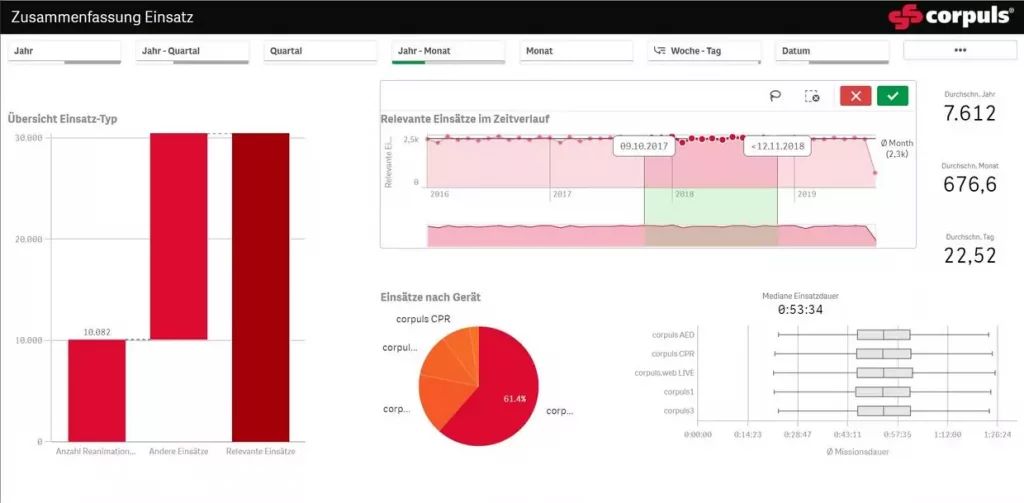Image resolution: width=1024 pixels, height=503 pixels.
Task: Click the Übersicht Einsatz-Typ chart title
Action: click(63, 118)
